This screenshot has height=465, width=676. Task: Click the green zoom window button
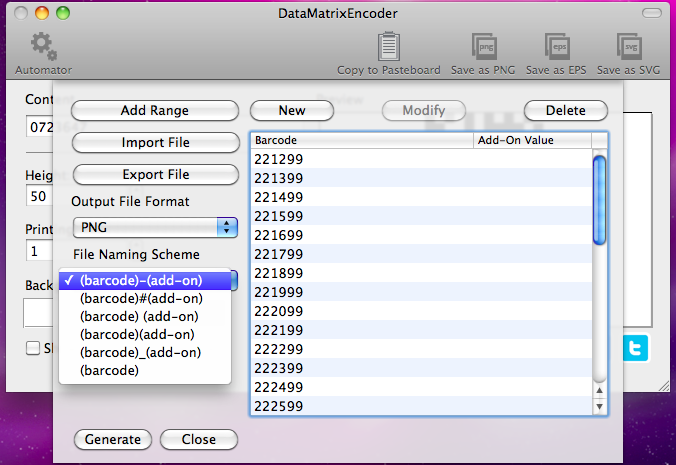click(x=63, y=13)
